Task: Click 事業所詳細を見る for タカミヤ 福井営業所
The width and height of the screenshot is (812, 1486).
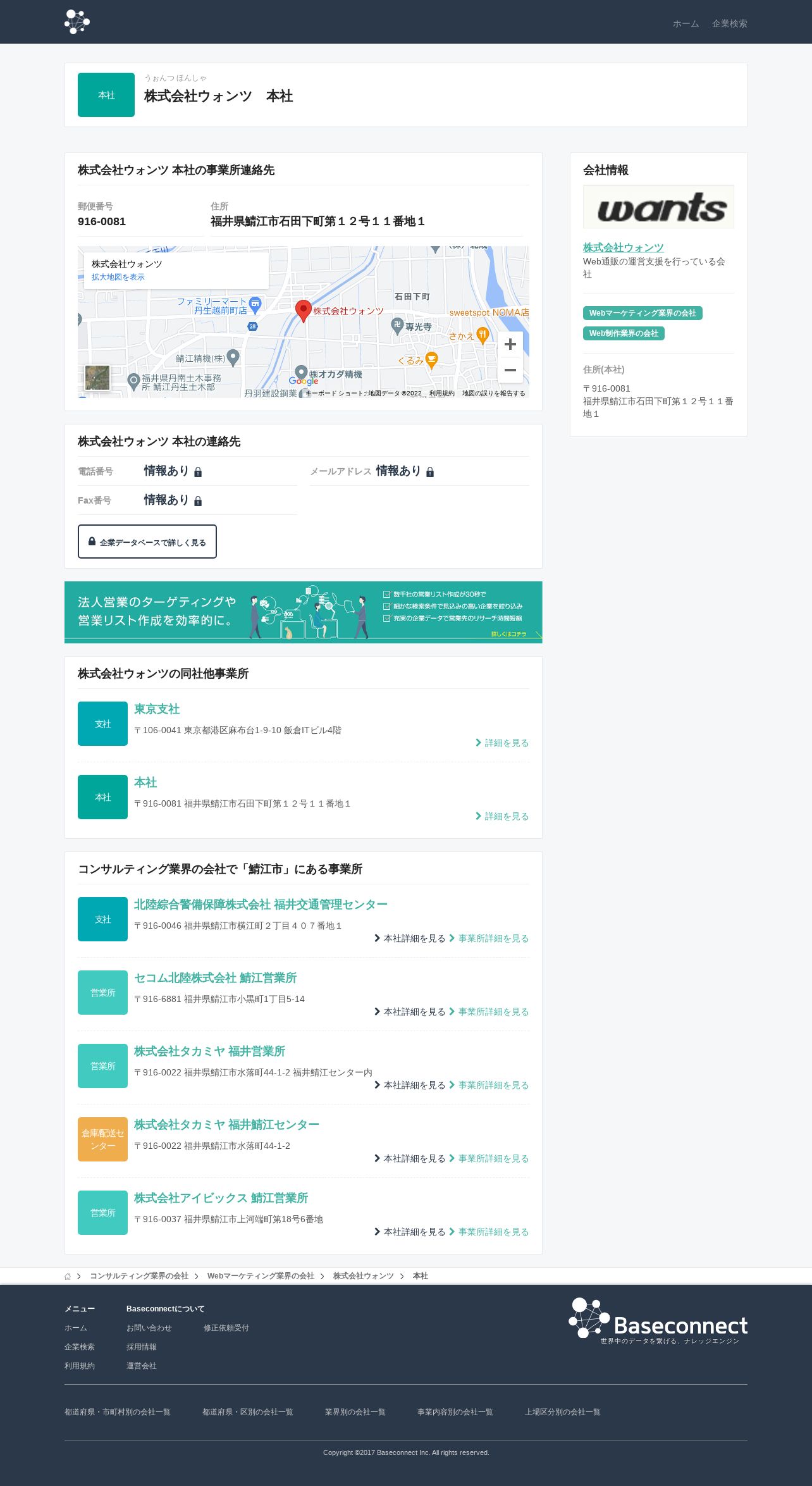Action: tap(489, 1085)
